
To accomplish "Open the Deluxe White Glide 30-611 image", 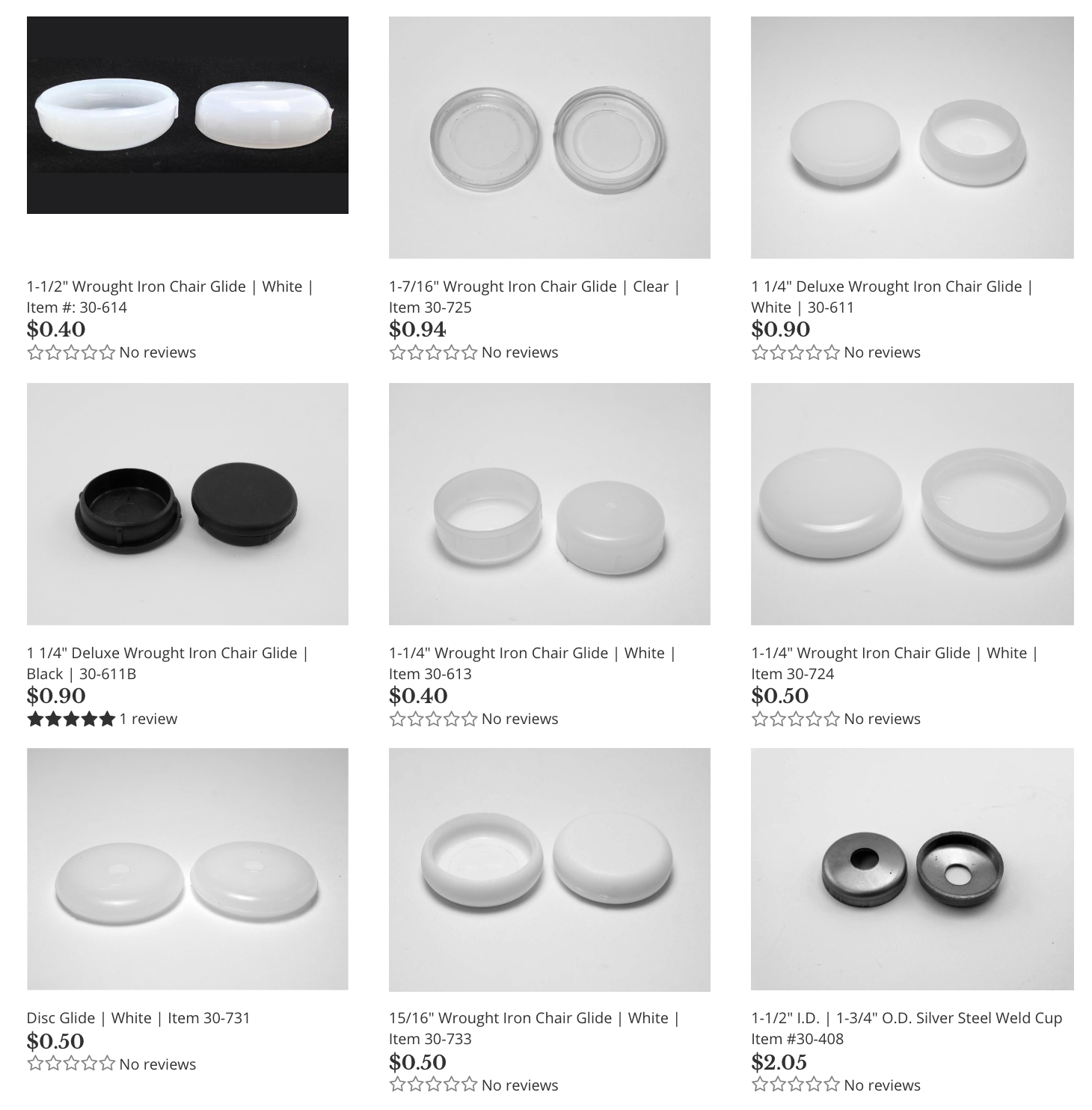I will click(x=912, y=138).
